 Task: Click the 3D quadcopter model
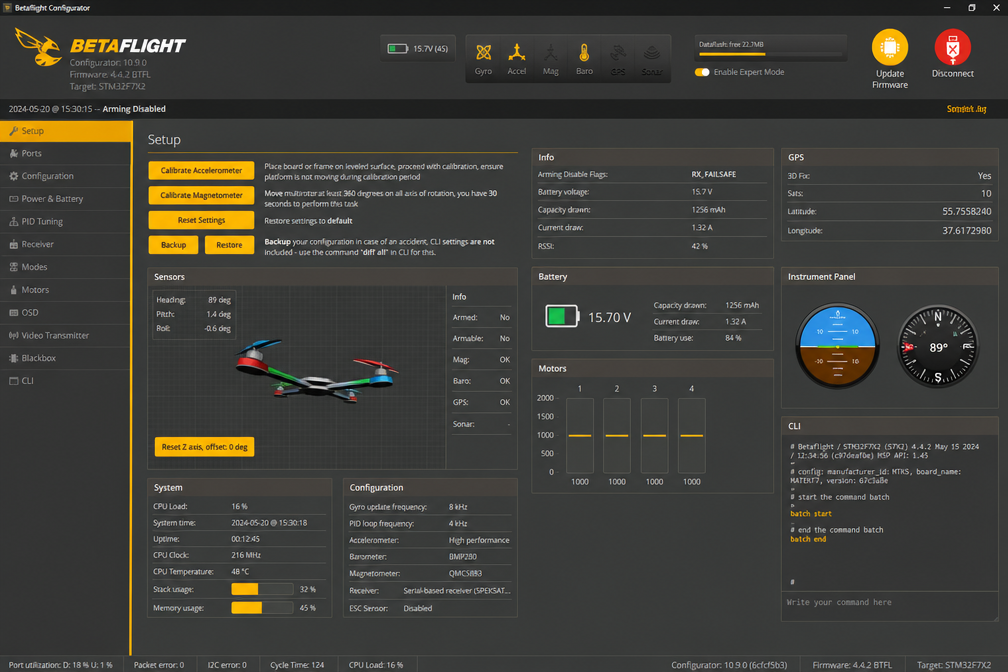click(x=316, y=371)
